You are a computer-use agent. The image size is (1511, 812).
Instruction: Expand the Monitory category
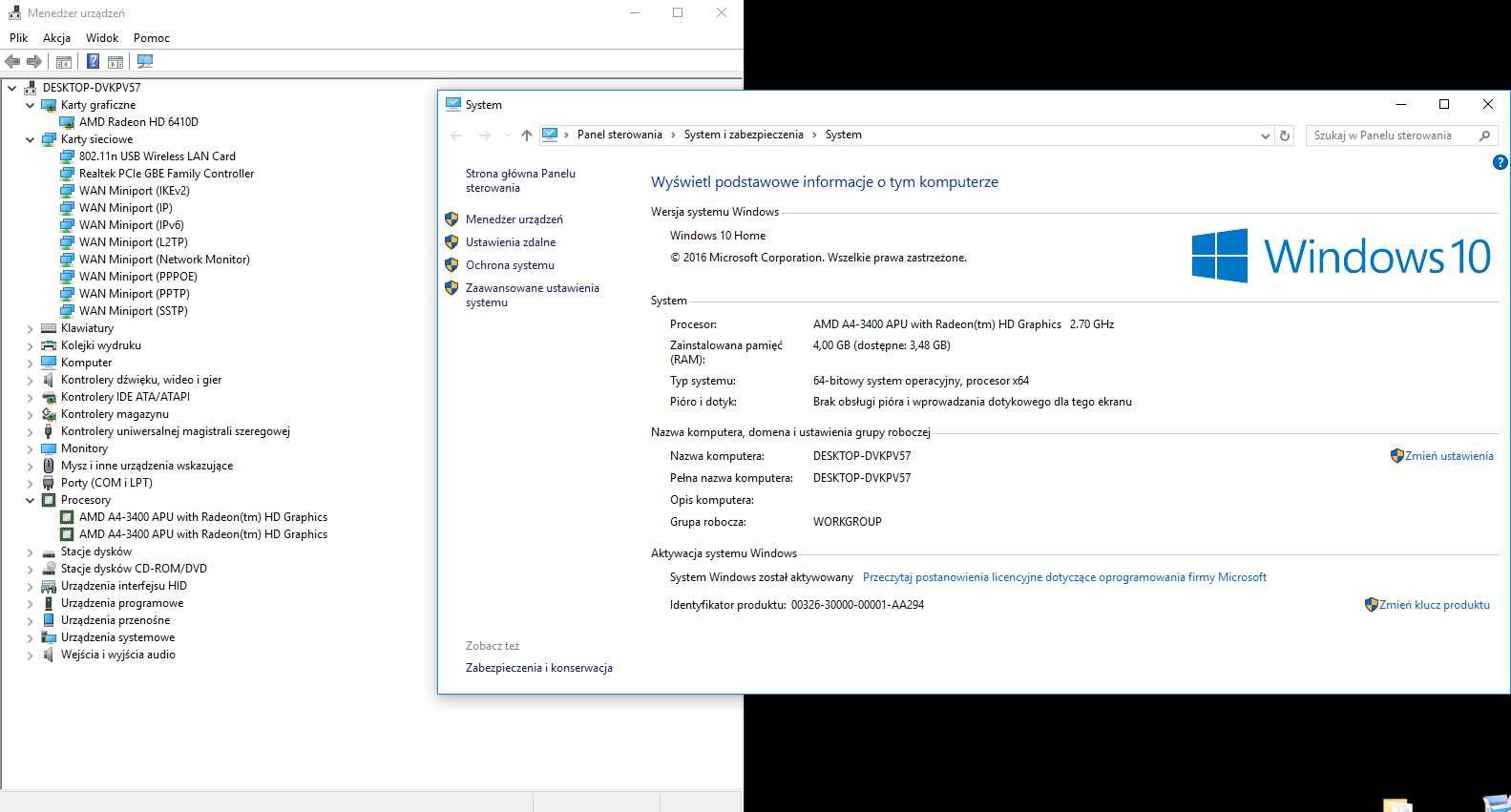pos(30,448)
